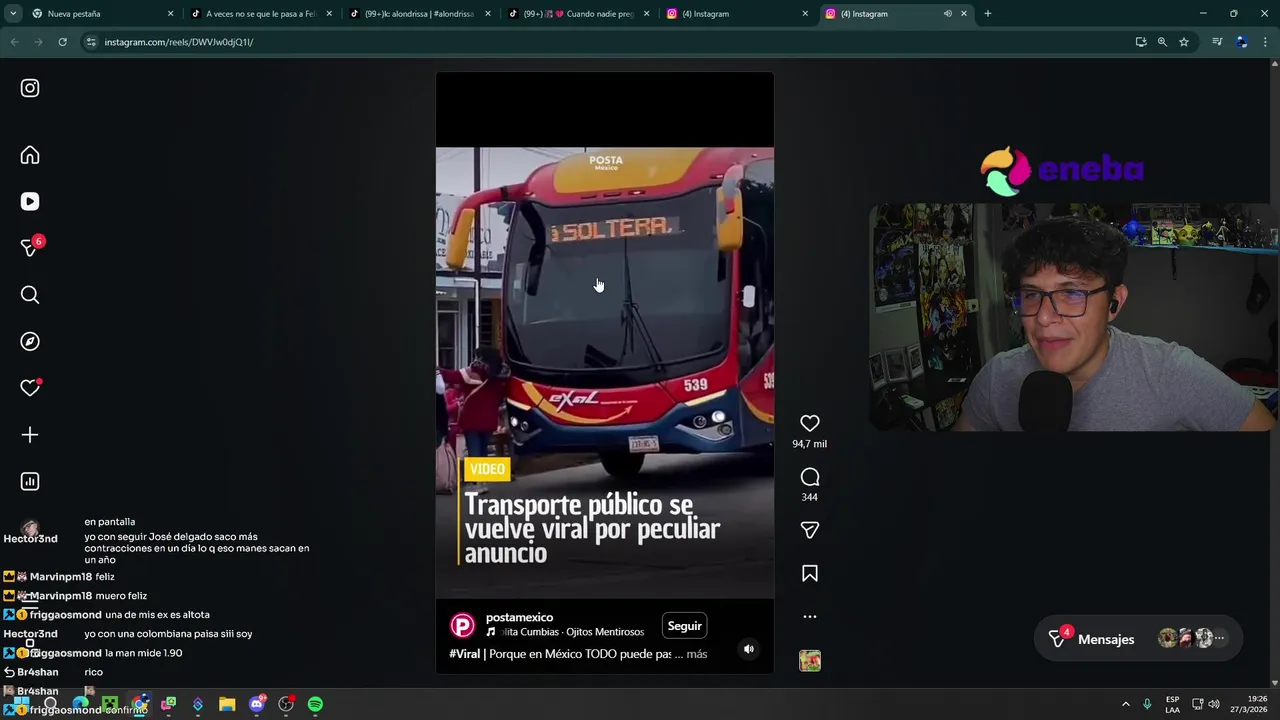Open dashboard chart icon in sidebar
The image size is (1280, 720).
coord(30,482)
